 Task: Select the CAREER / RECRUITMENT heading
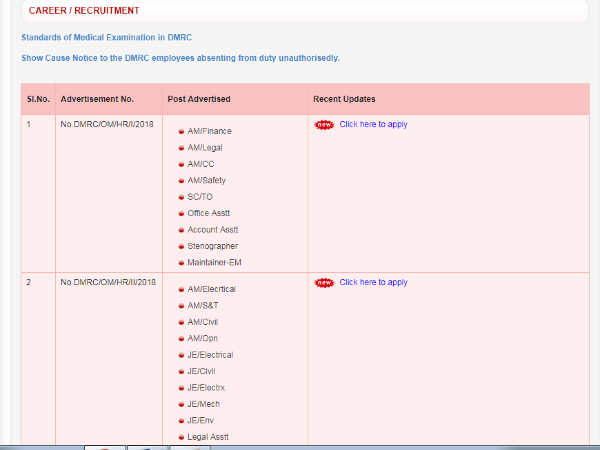[84, 11]
